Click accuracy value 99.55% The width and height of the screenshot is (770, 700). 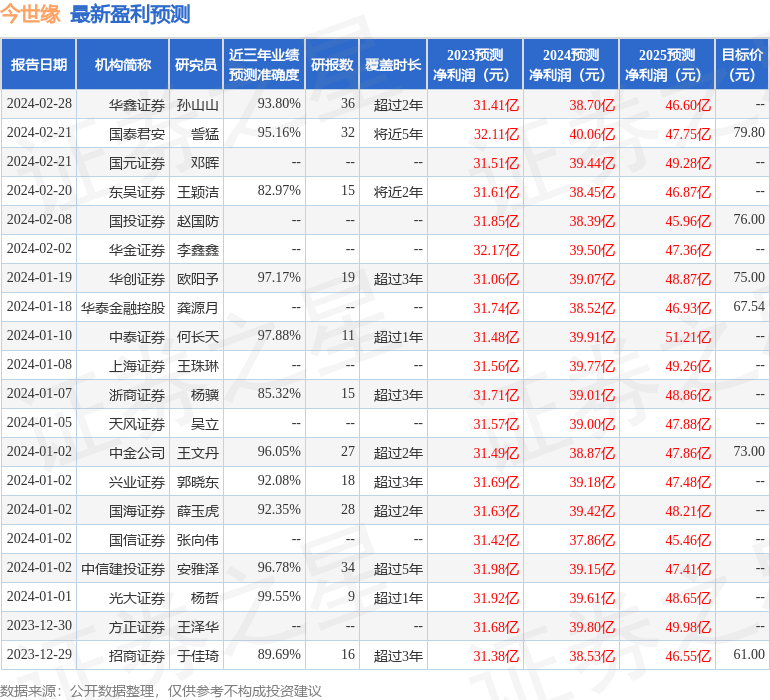point(279,596)
